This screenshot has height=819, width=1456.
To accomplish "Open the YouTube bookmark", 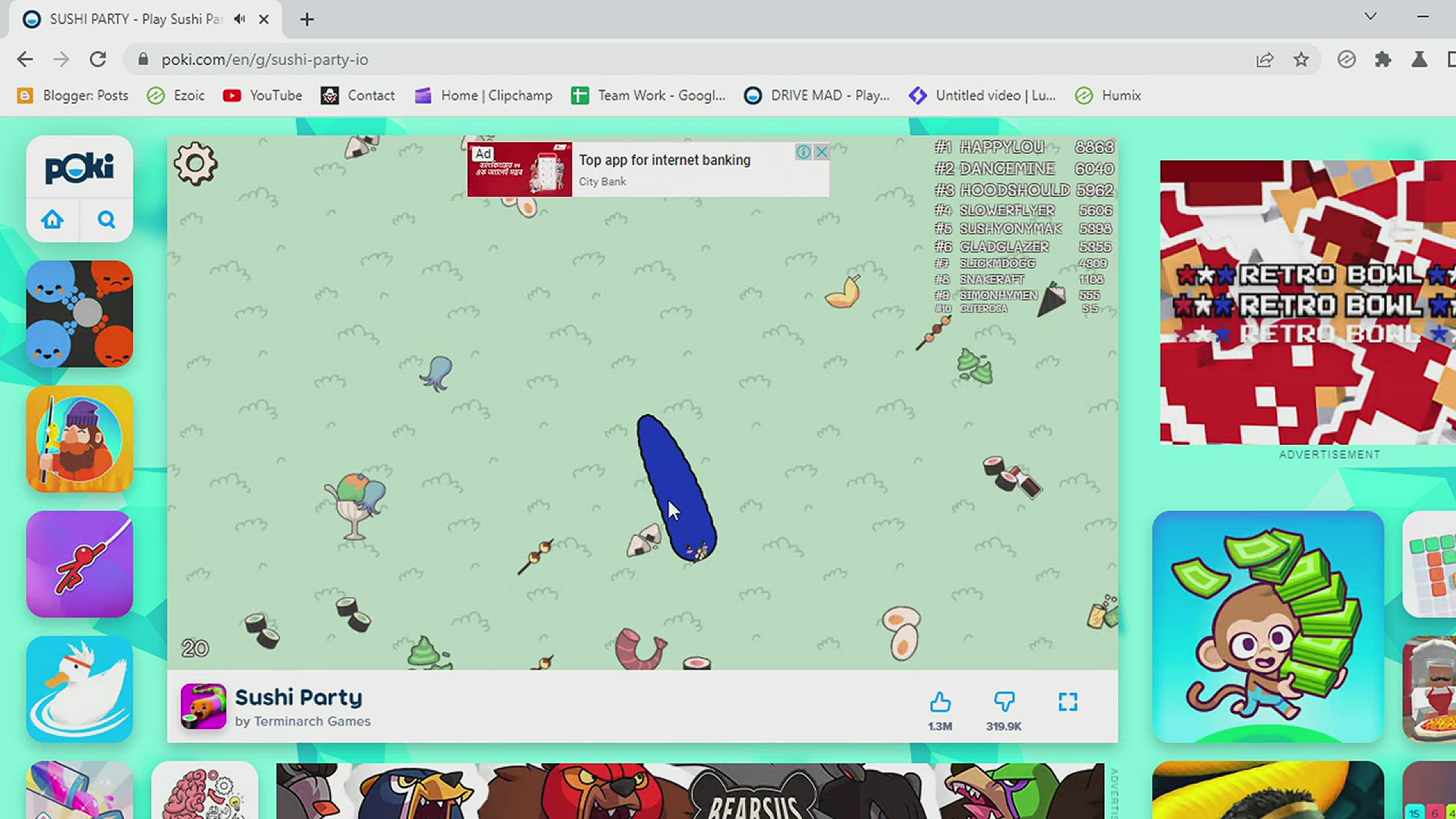I will 262,96.
